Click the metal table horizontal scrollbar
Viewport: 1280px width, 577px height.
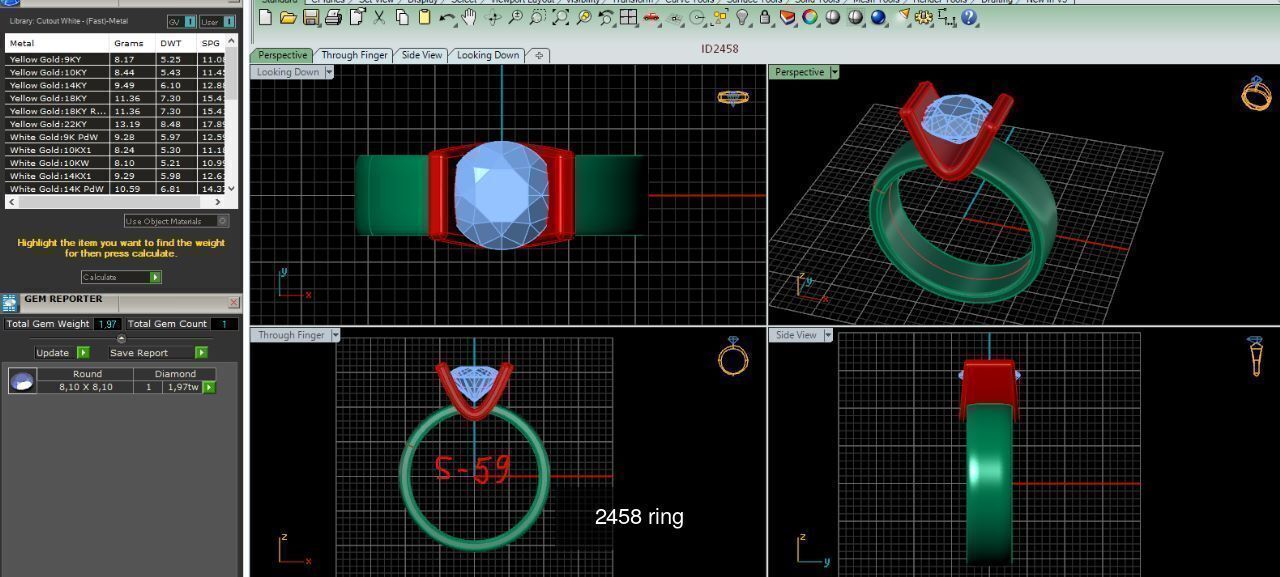coord(115,202)
